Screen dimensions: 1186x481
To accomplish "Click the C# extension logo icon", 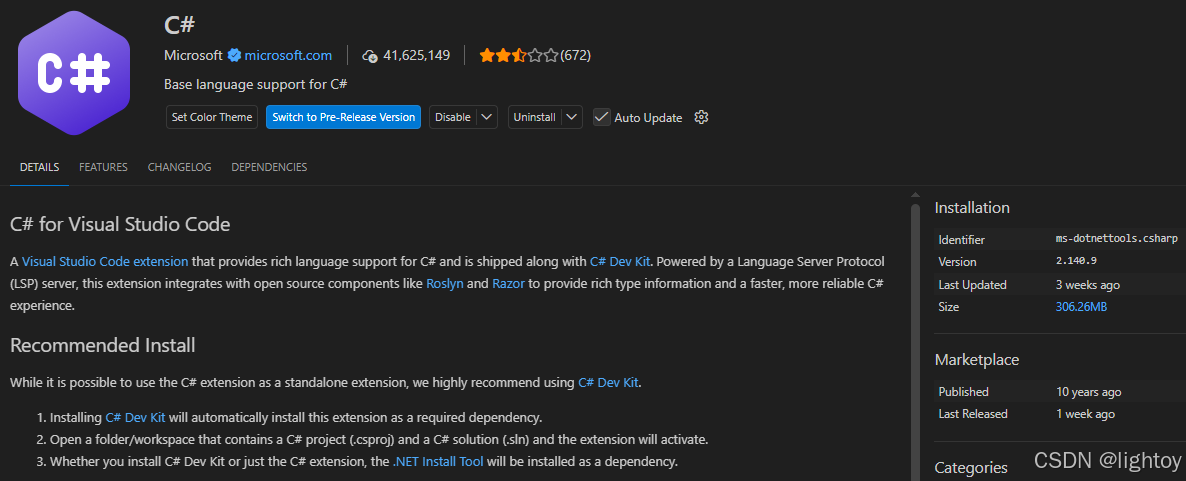I will point(74,73).
